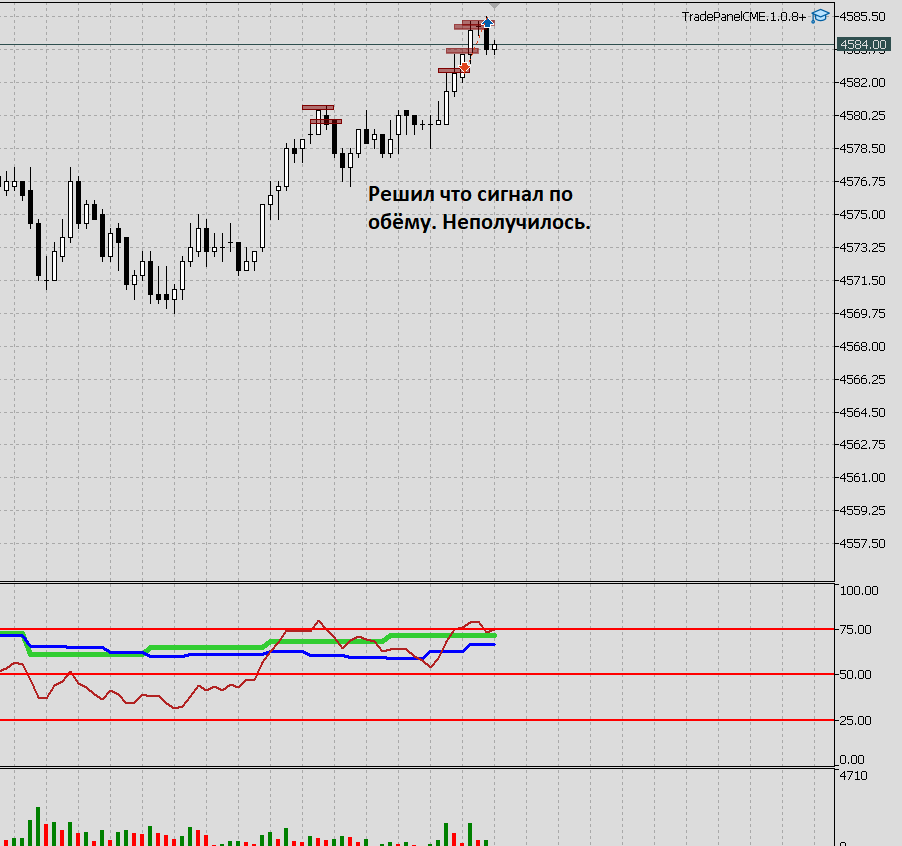Viewport: 902px width, 846px height.
Task: Click the current price tag 4584.00
Action: click(862, 44)
